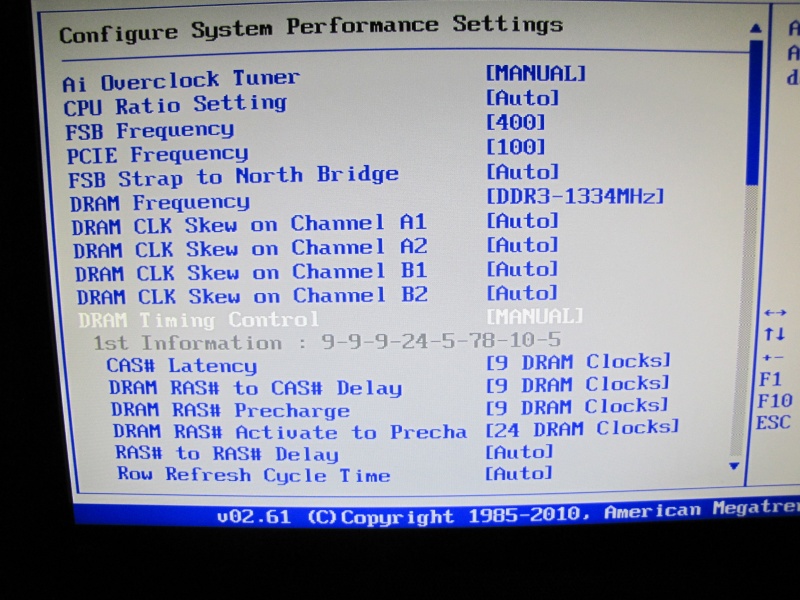800x600 pixels.
Task: Open the [DDR3-1334MHz] DRAM Frequency value
Action: 575,196
